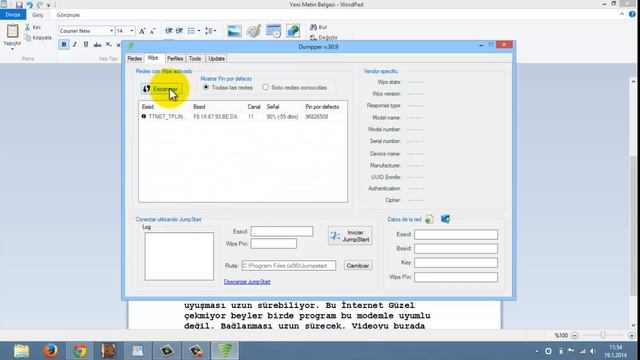Focus the 'Datos de la red' Key field
The width and height of the screenshot is (640, 360).
[x=456, y=263]
